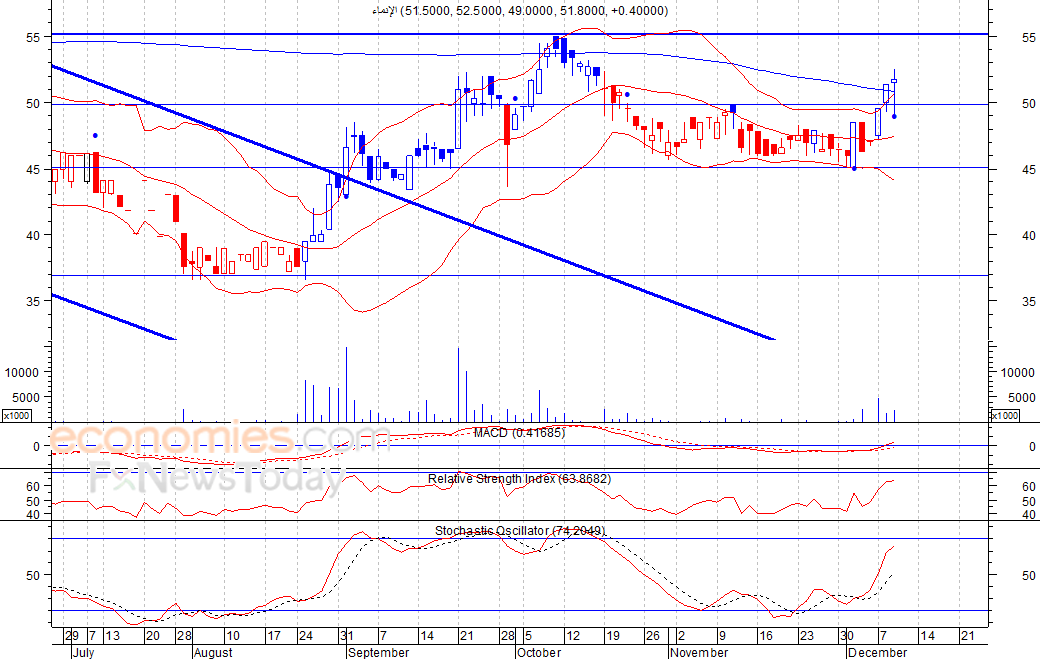Click the Stochastic Oscillator (74.2049) label
The image size is (1040, 659).
pos(520,530)
